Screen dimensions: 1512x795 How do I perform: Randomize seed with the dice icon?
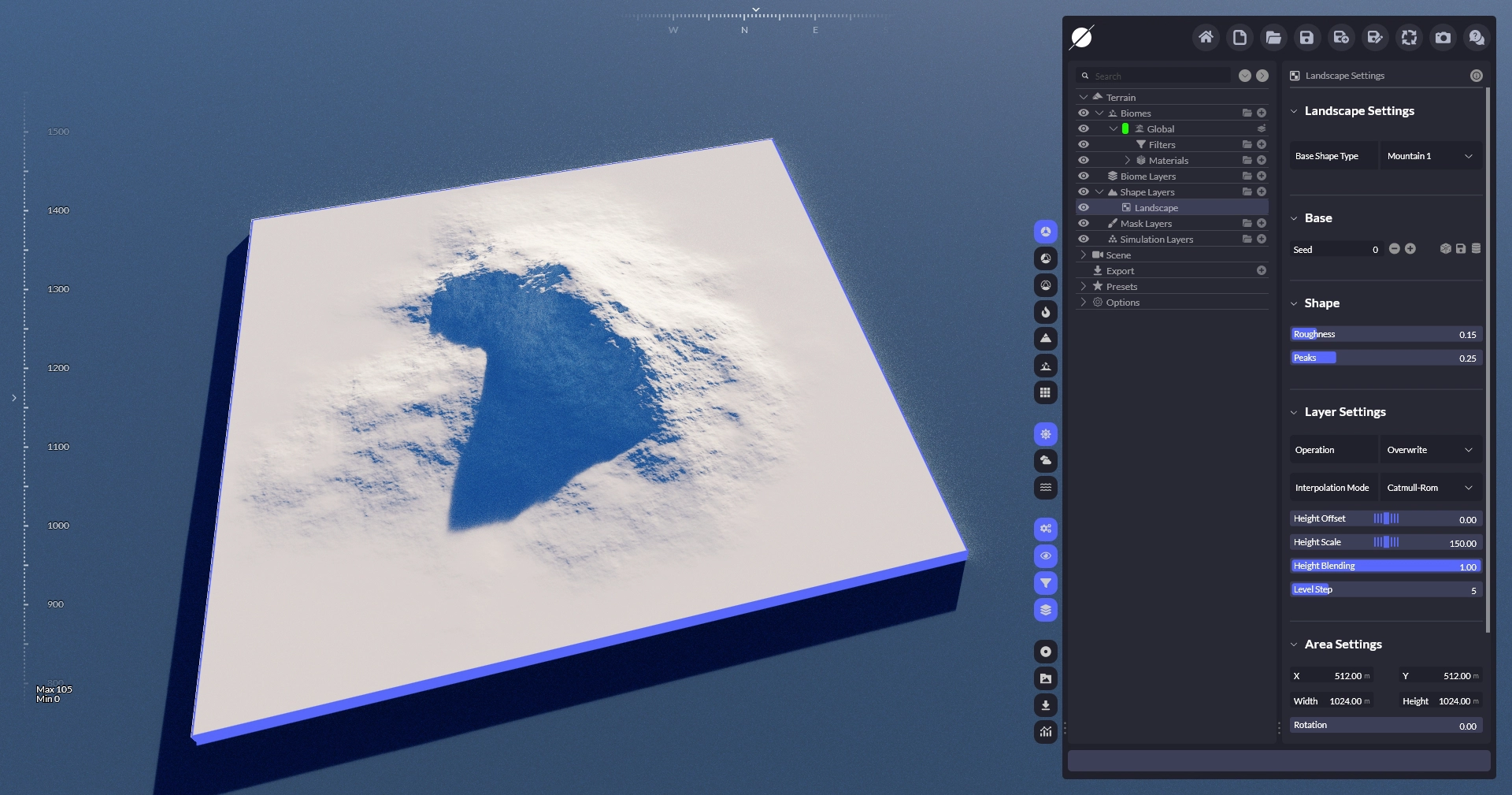pos(1445,249)
